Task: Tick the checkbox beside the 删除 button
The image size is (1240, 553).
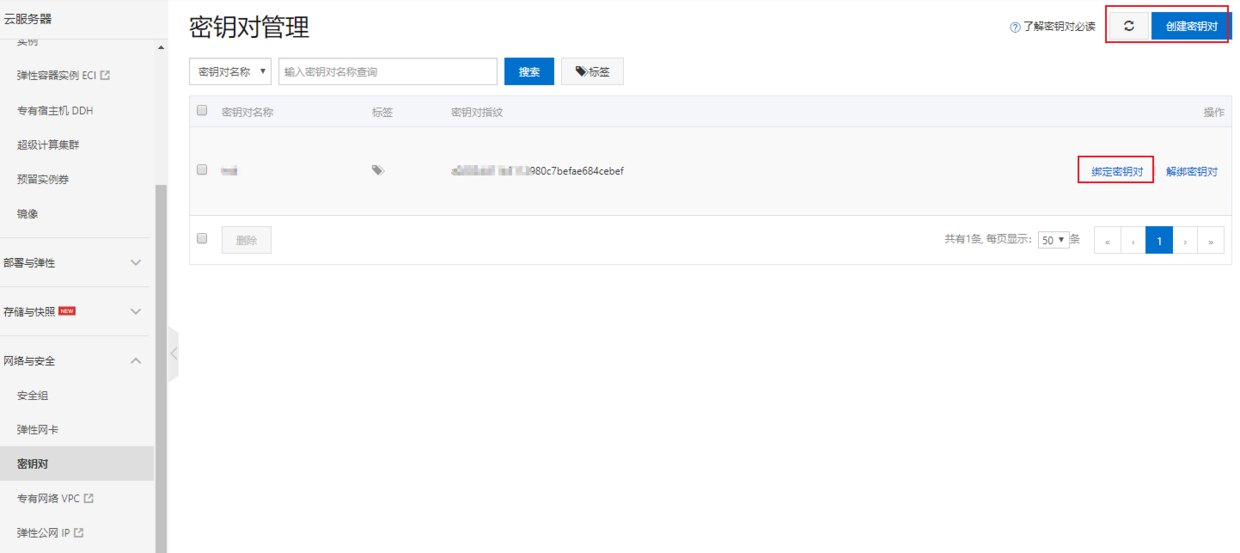Action: (x=202, y=239)
